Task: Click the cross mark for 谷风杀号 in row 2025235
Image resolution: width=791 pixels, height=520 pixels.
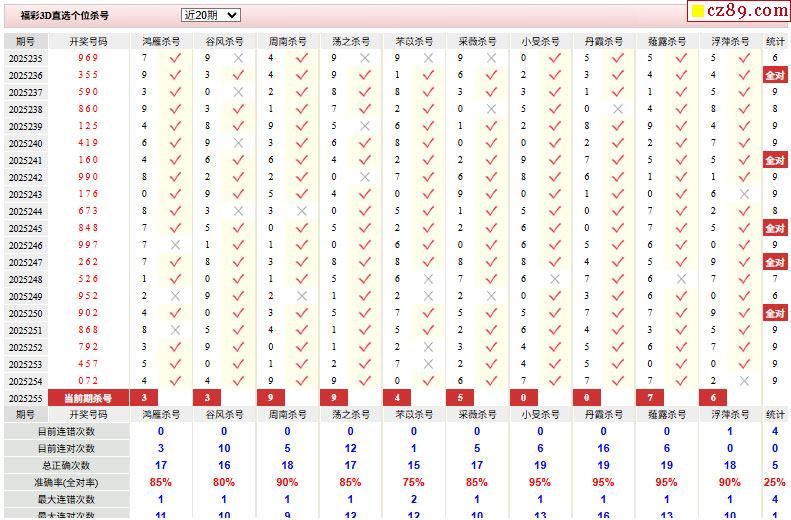Action: coord(238,58)
